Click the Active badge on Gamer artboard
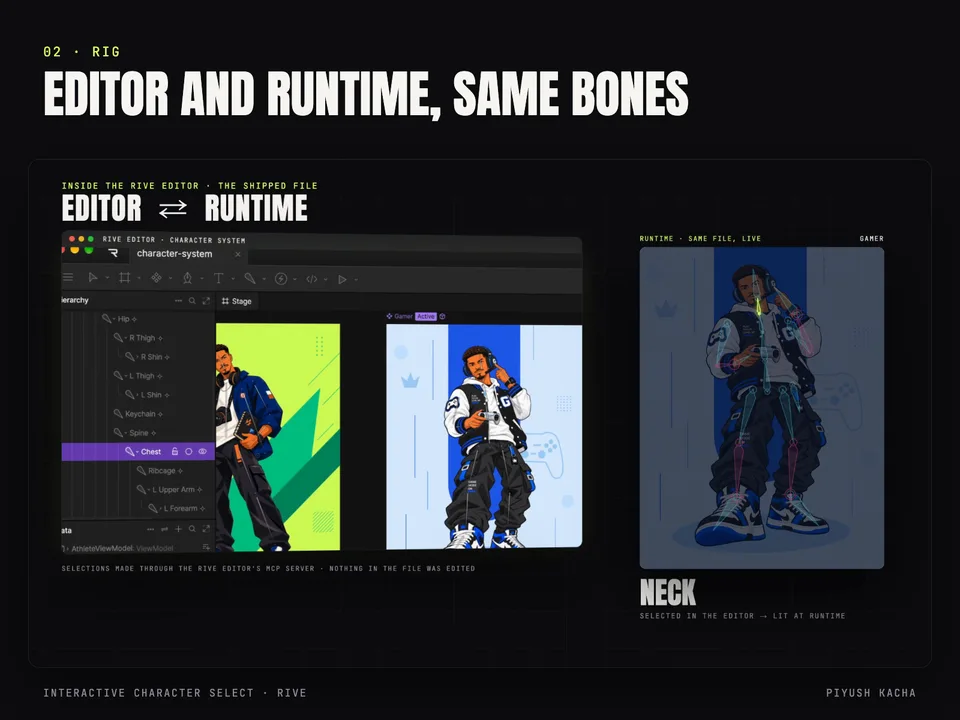Screen dimensions: 960x720 click(x=426, y=317)
